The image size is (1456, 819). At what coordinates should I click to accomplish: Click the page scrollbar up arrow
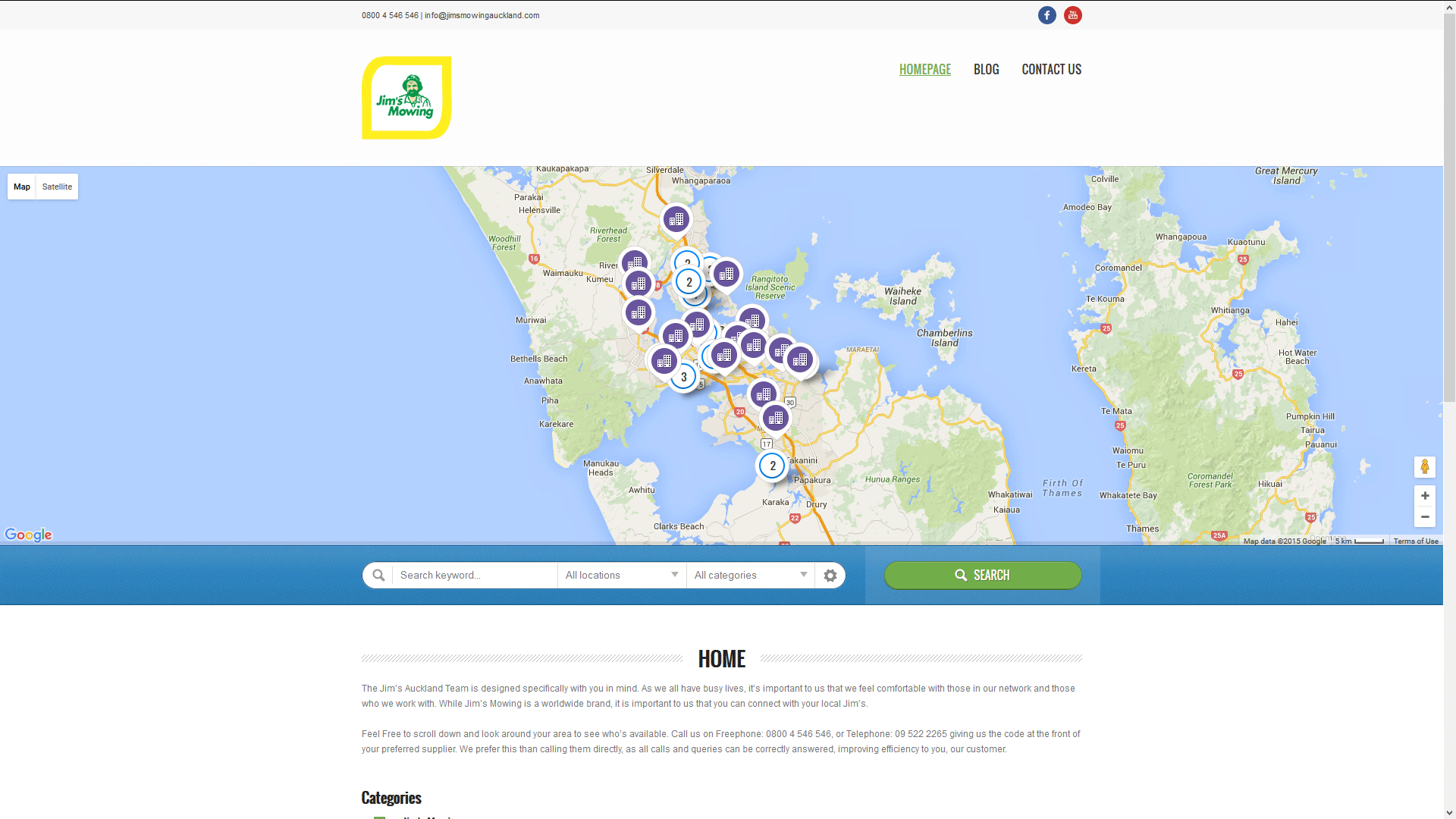coord(1449,6)
